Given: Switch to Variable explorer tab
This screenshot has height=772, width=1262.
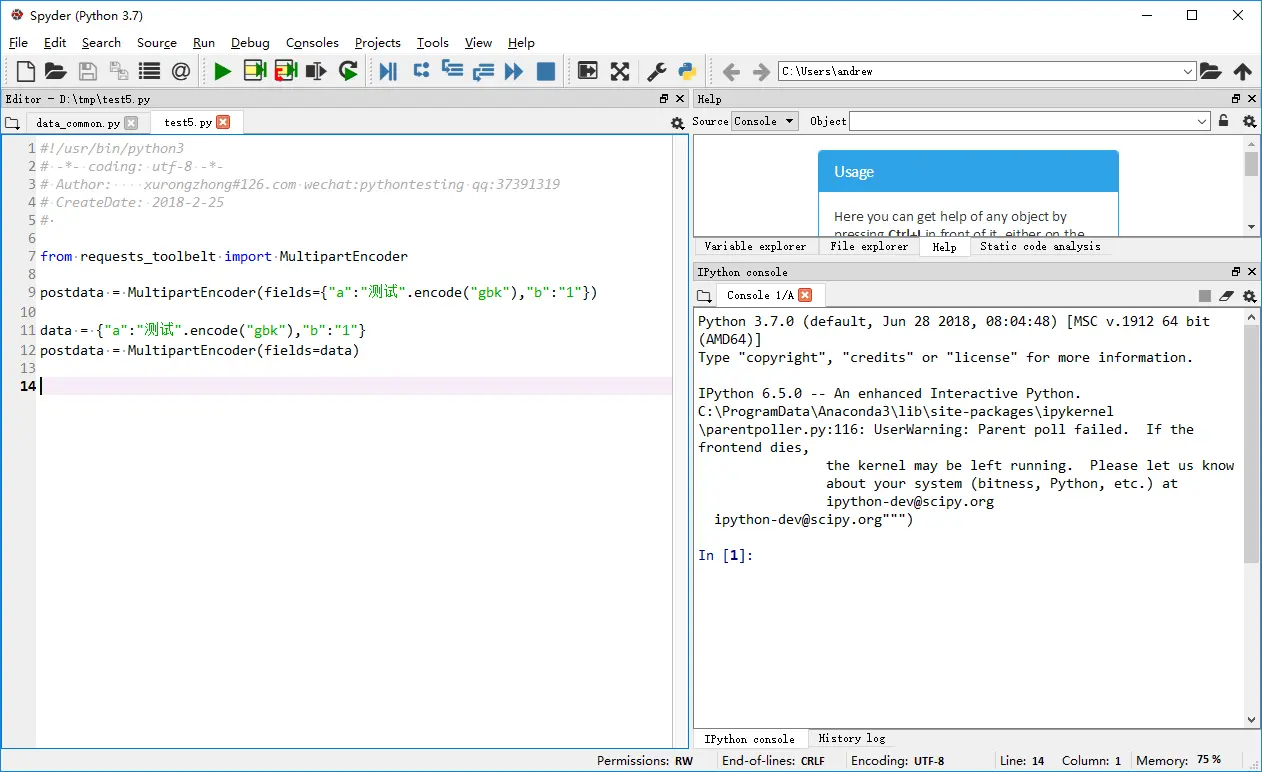Looking at the screenshot, I should (755, 246).
